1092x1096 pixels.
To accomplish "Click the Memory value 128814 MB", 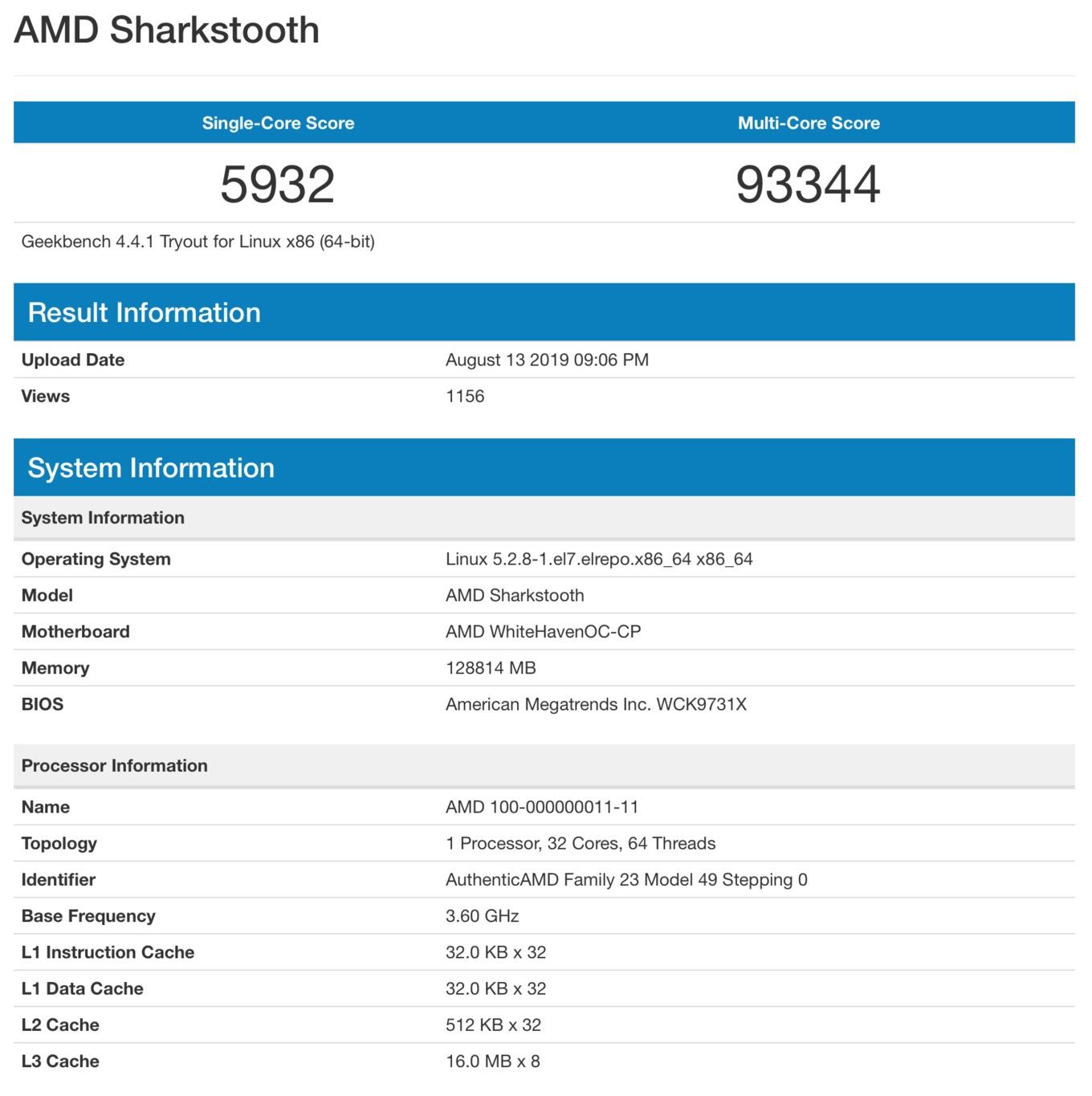I will (491, 668).
